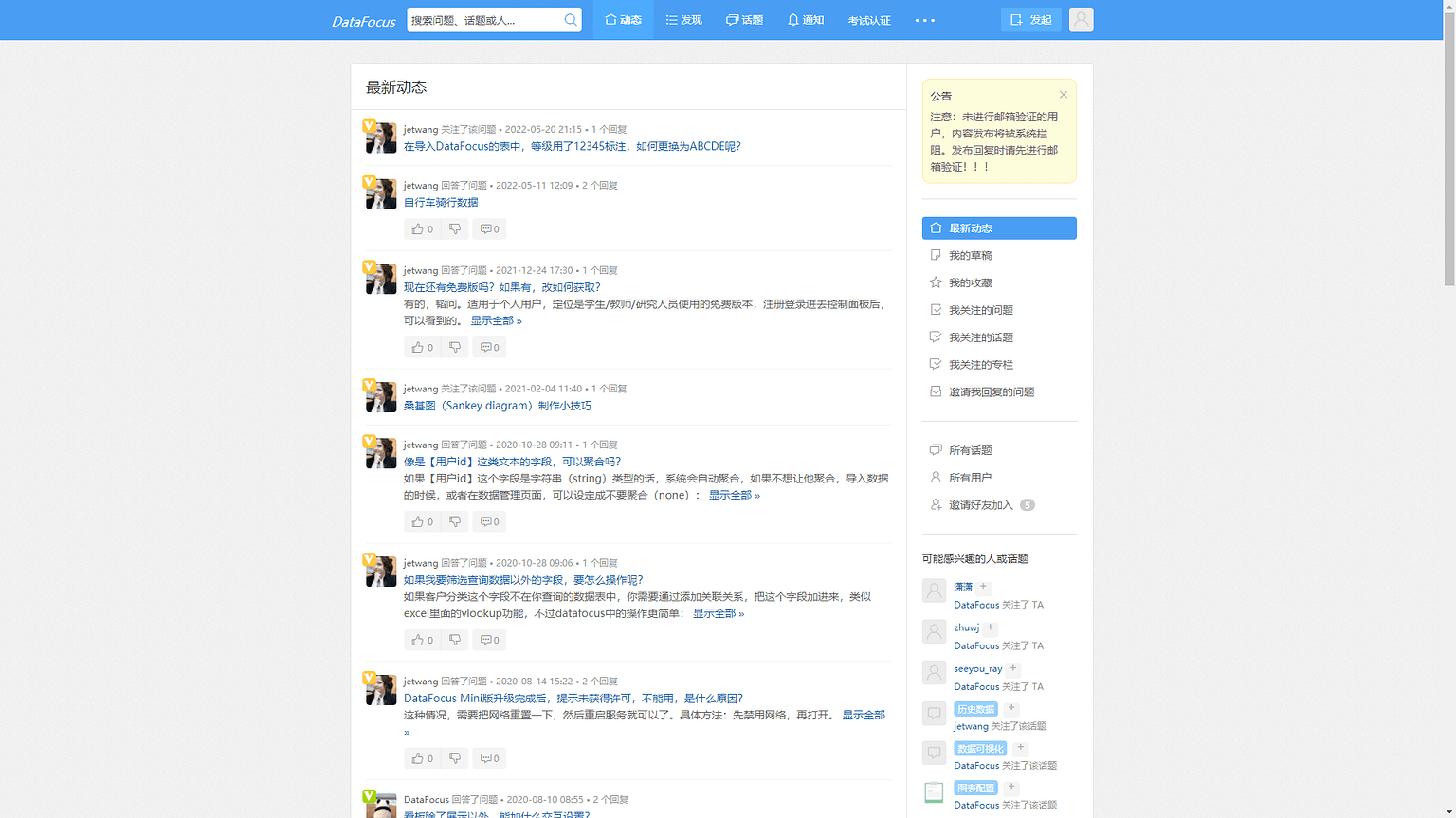This screenshot has width=1456, height=818.
Task: Dislike the DataFocus Mini版升级 answer
Action: tap(455, 758)
